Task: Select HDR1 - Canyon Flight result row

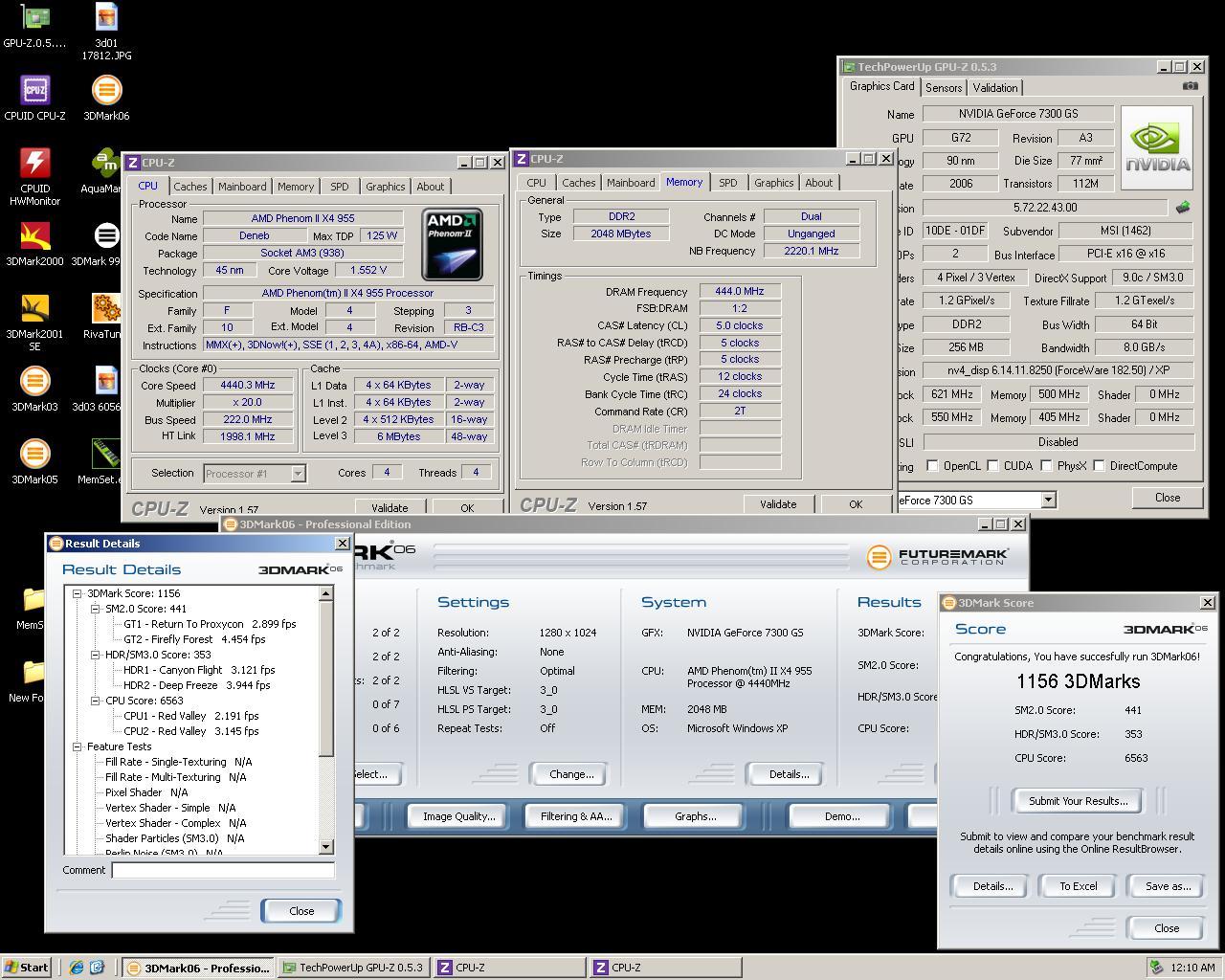Action: pos(199,670)
